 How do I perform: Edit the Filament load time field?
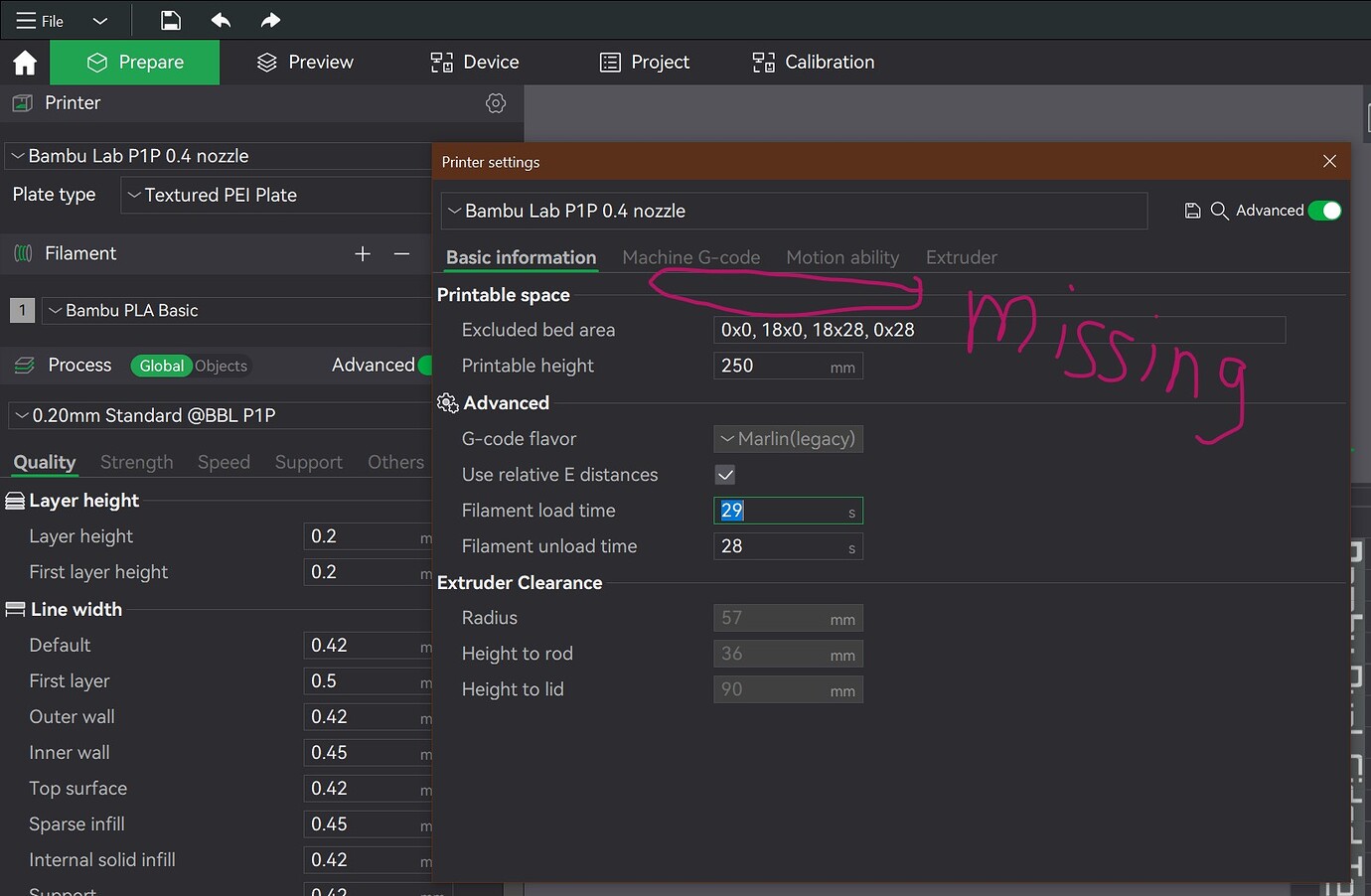[788, 511]
